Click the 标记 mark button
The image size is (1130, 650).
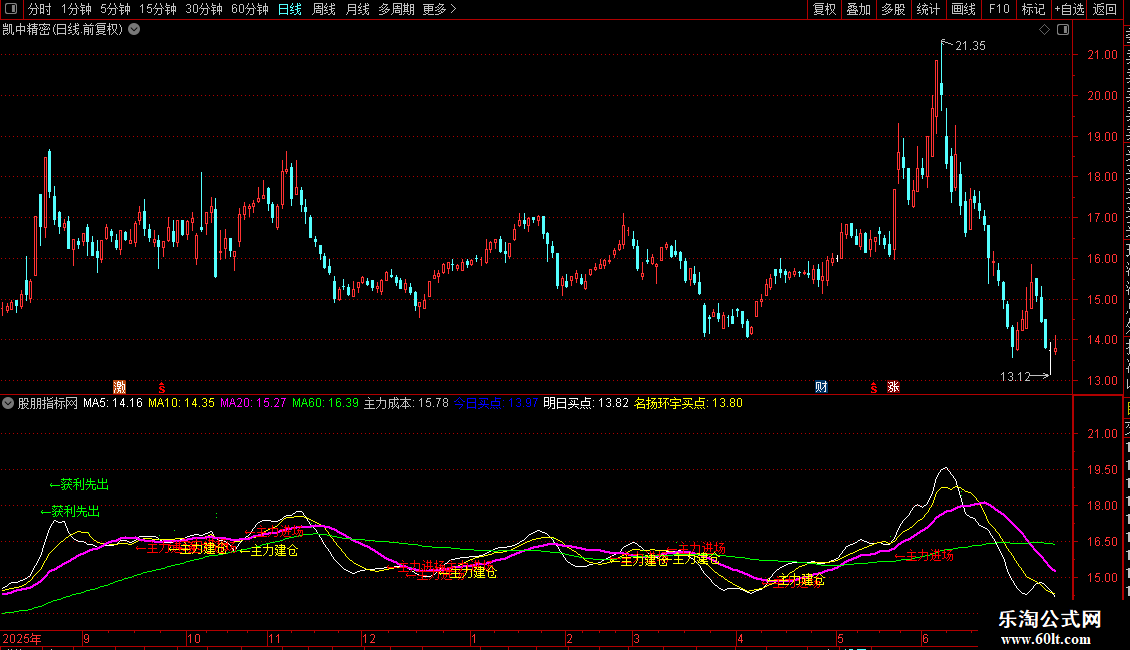pos(1033,9)
